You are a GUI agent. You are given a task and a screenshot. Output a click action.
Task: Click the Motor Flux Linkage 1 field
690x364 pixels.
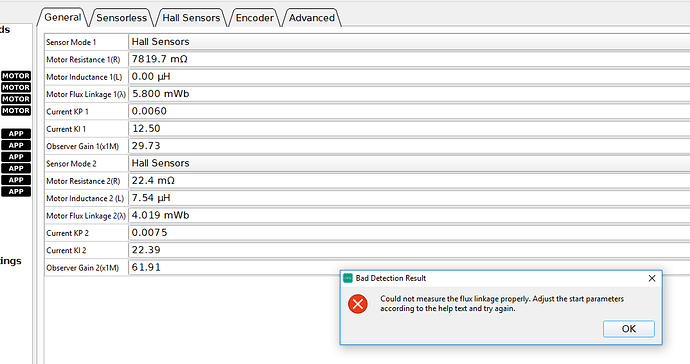tap(409, 94)
